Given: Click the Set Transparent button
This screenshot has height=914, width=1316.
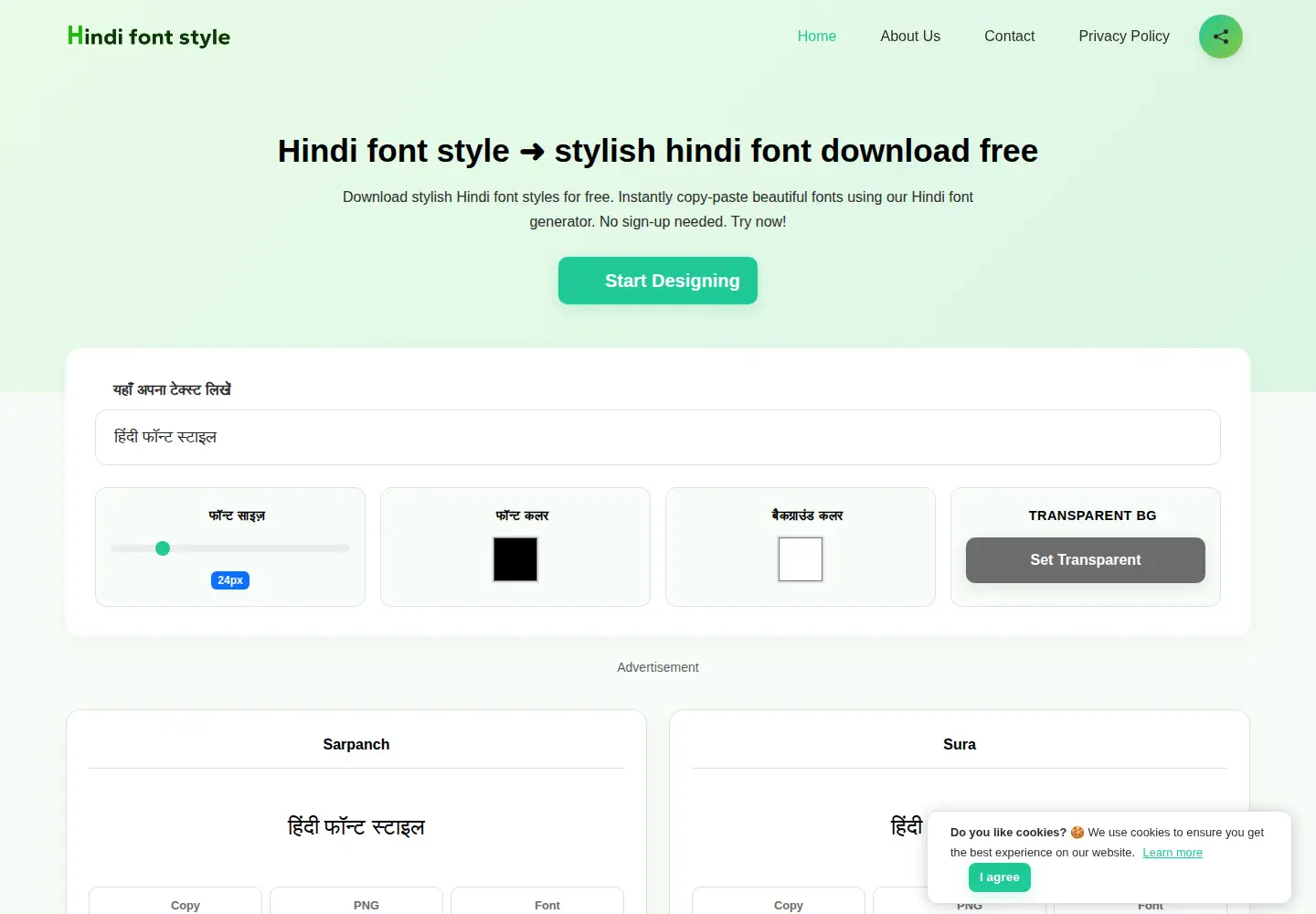Looking at the screenshot, I should point(1086,560).
